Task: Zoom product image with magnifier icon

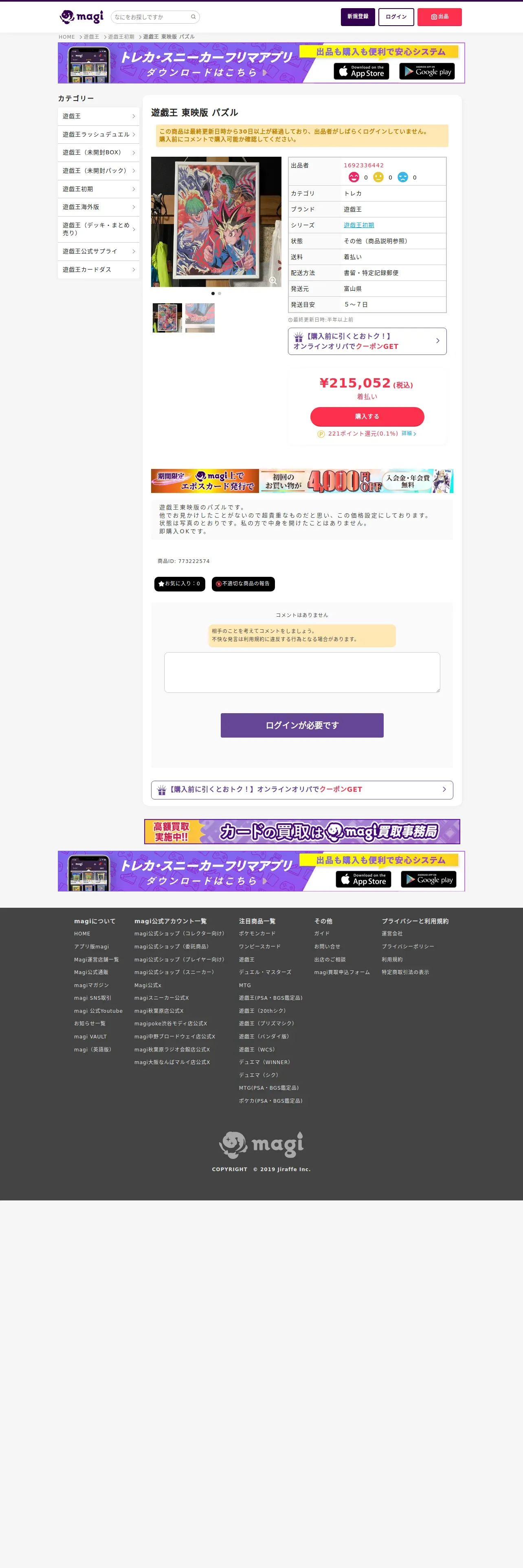Action: click(x=273, y=280)
